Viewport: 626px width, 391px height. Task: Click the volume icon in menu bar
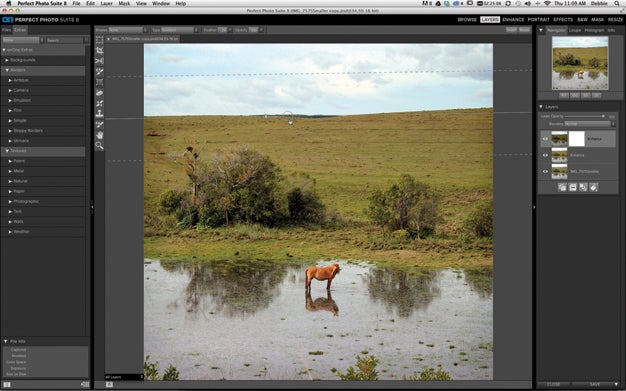point(527,4)
